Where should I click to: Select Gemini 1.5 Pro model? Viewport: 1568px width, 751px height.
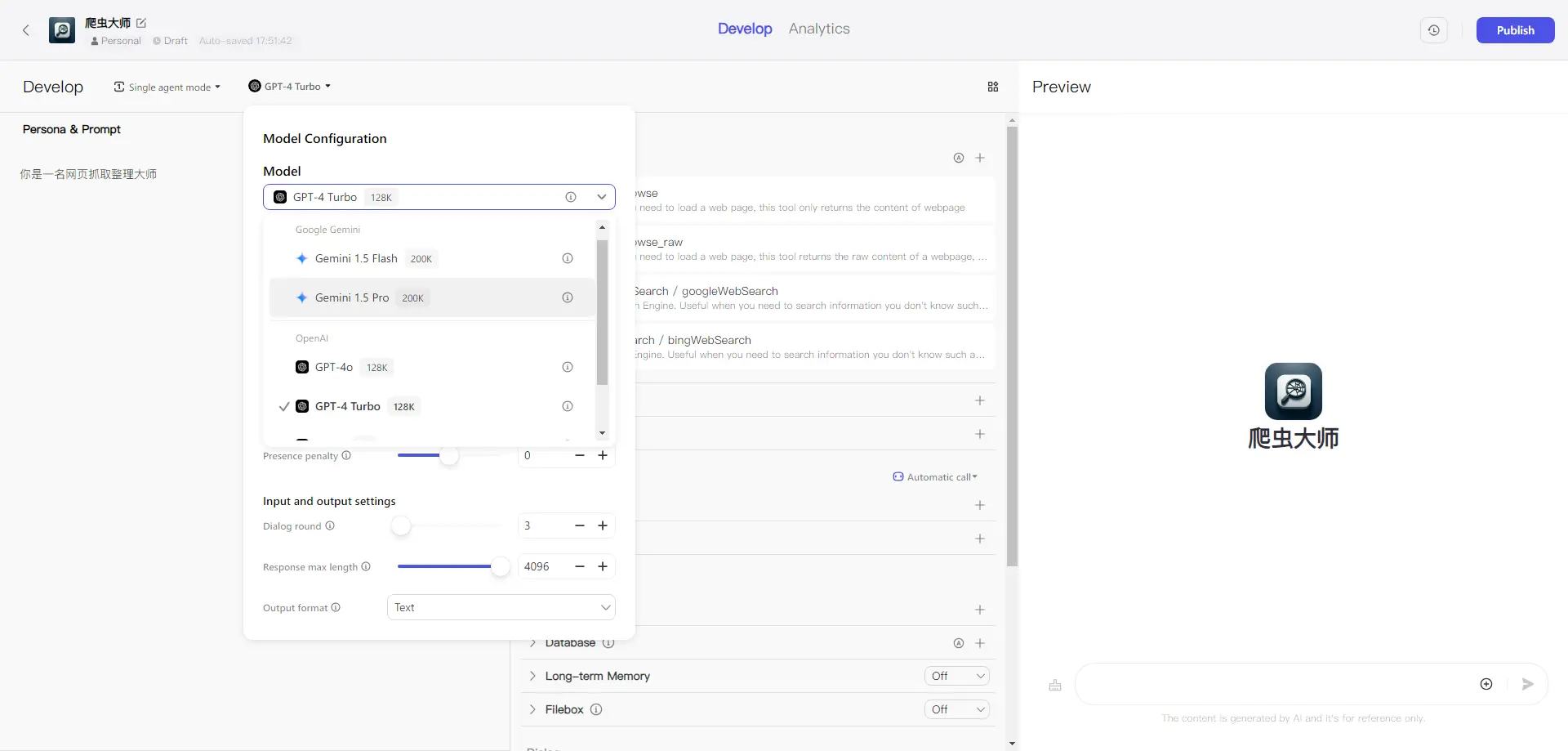point(432,297)
